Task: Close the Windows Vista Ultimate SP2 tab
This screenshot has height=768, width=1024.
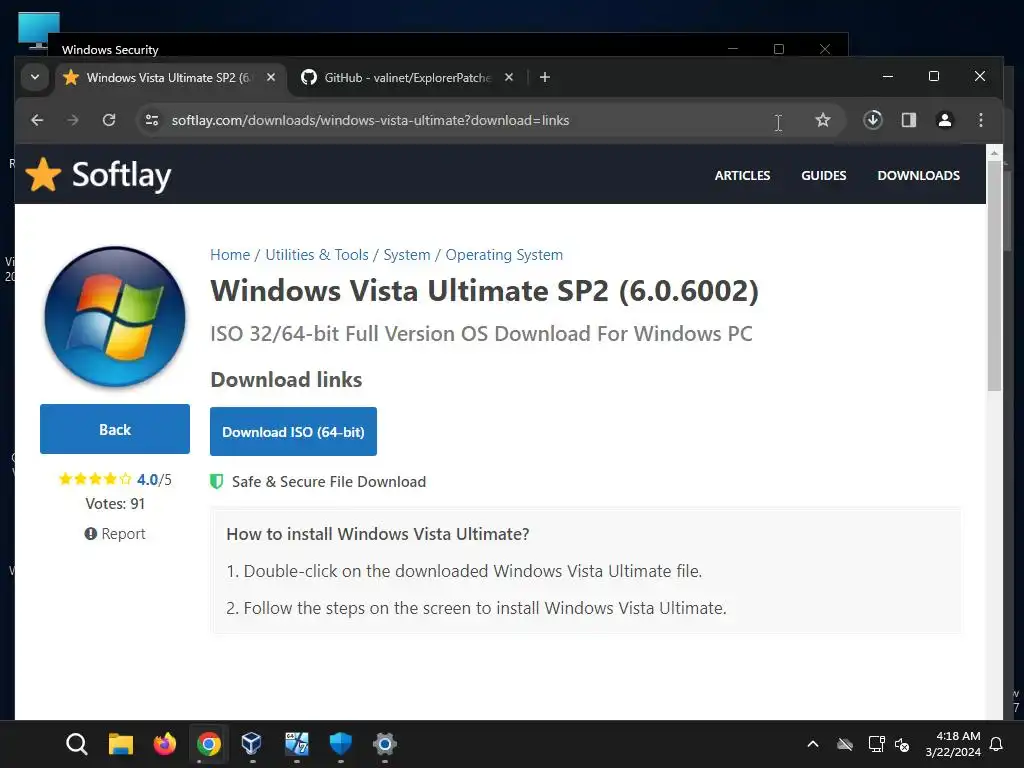Action: point(271,77)
